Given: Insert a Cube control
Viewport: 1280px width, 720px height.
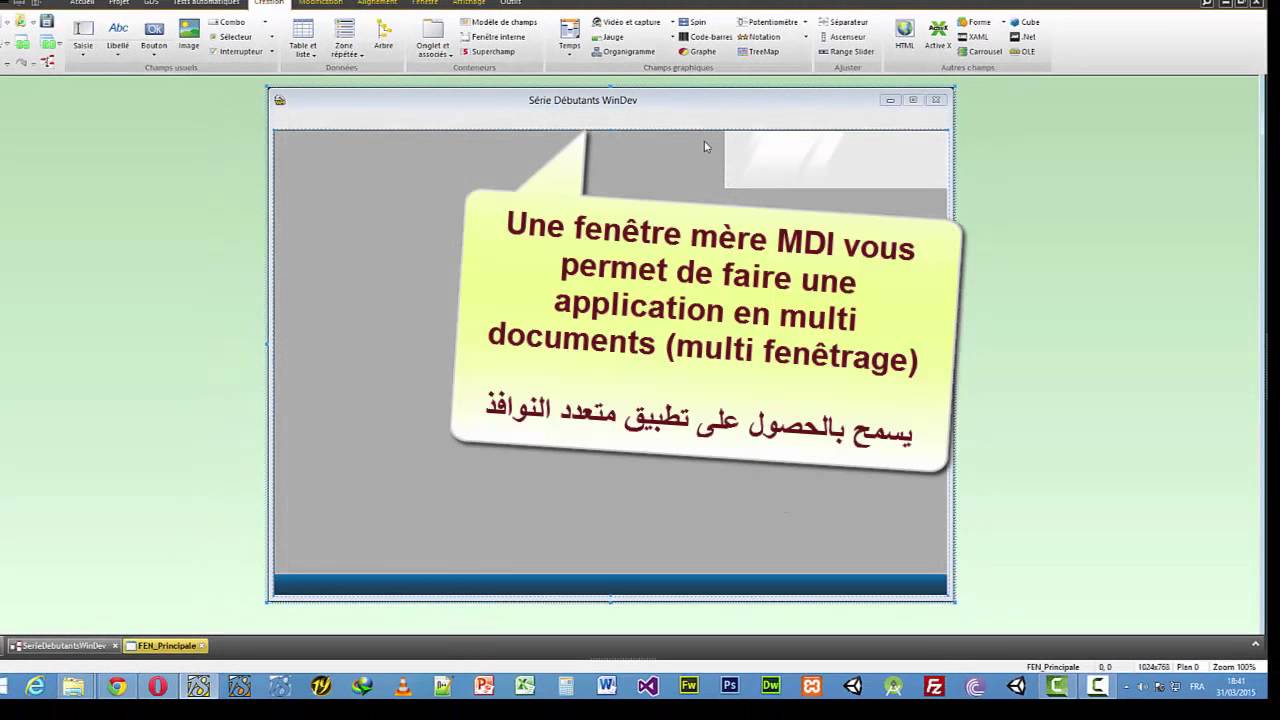Looking at the screenshot, I should [1025, 22].
